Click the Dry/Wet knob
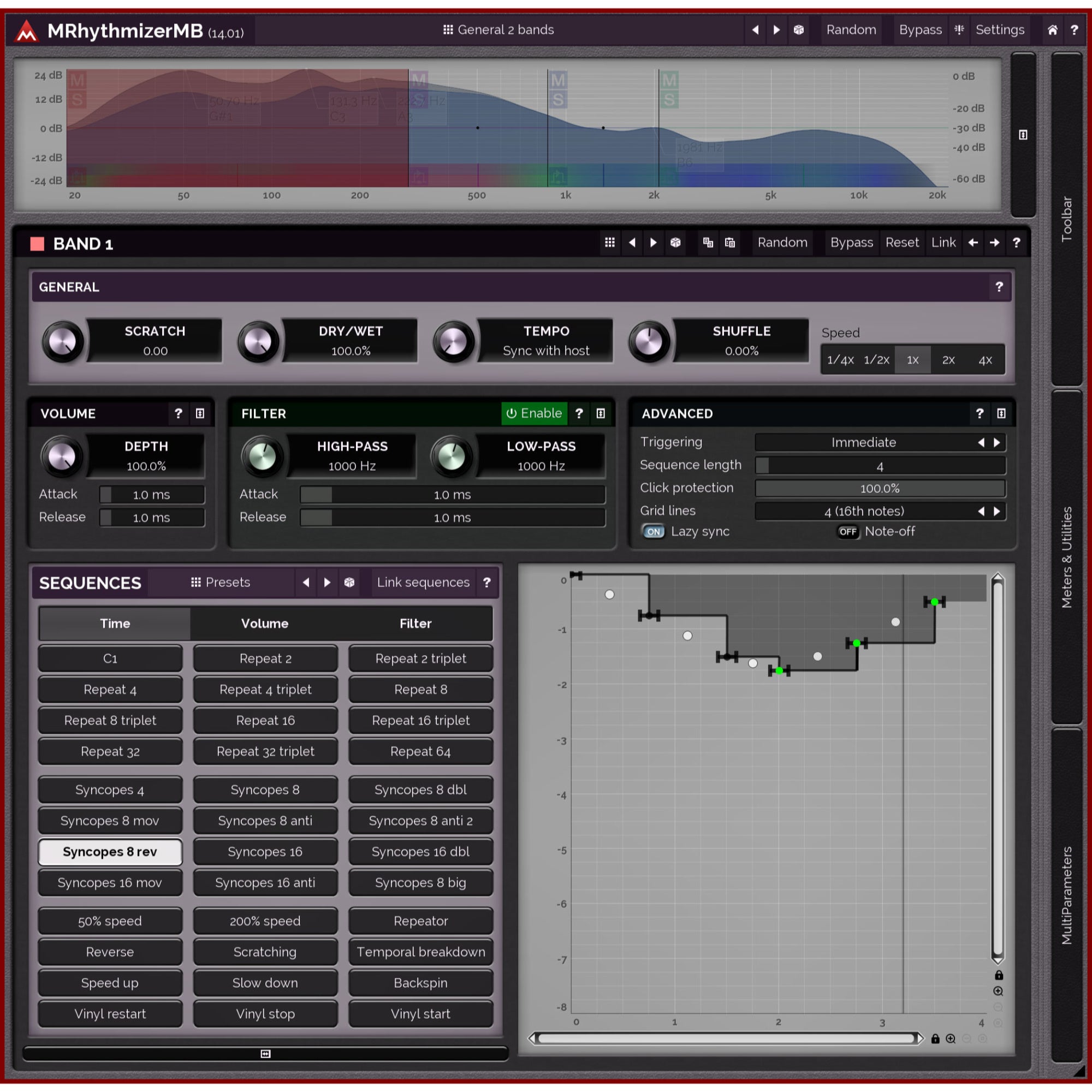 coord(258,342)
